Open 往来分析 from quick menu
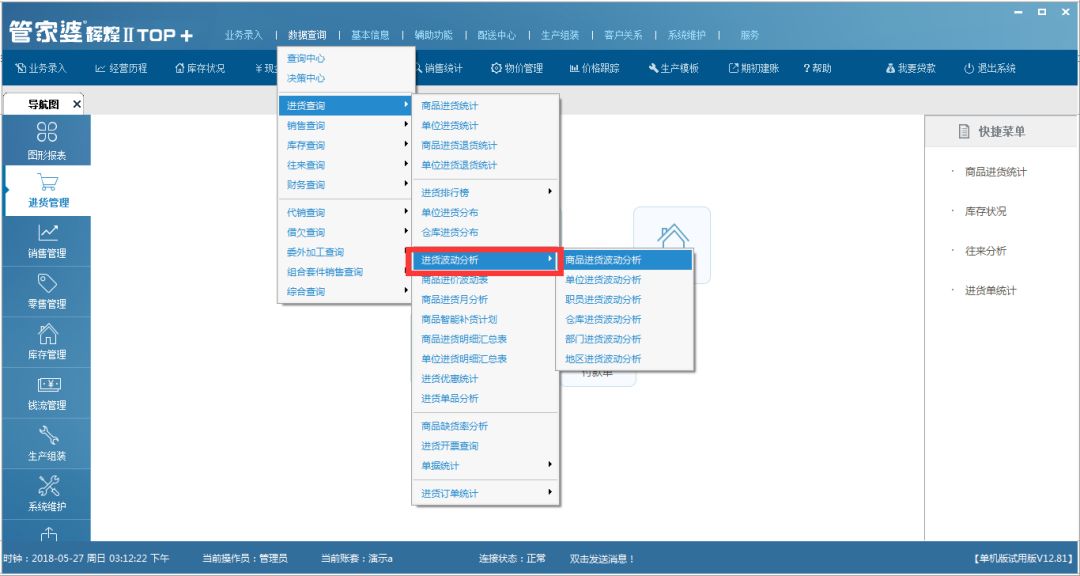The image size is (1080, 576). [985, 251]
